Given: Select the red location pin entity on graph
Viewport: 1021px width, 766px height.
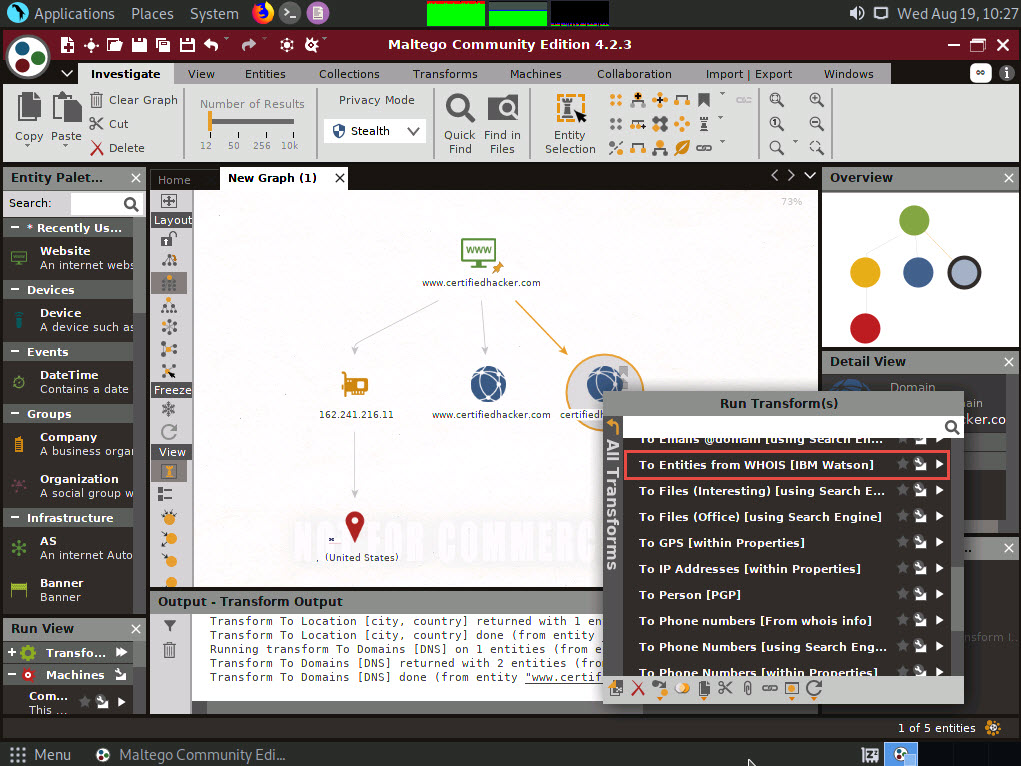Looking at the screenshot, I should pos(354,526).
